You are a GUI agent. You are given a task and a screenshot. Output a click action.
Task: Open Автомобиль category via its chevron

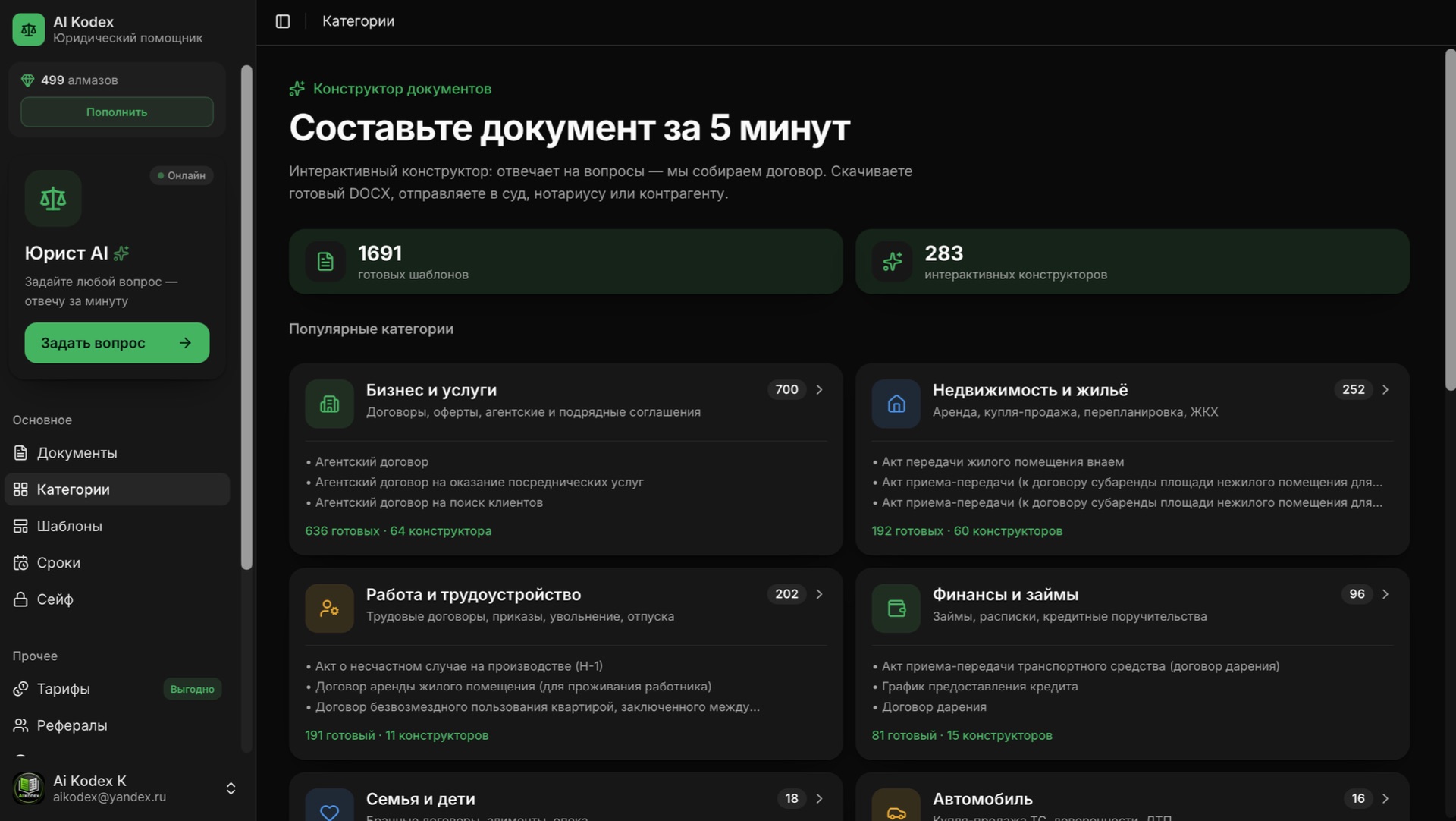1385,799
